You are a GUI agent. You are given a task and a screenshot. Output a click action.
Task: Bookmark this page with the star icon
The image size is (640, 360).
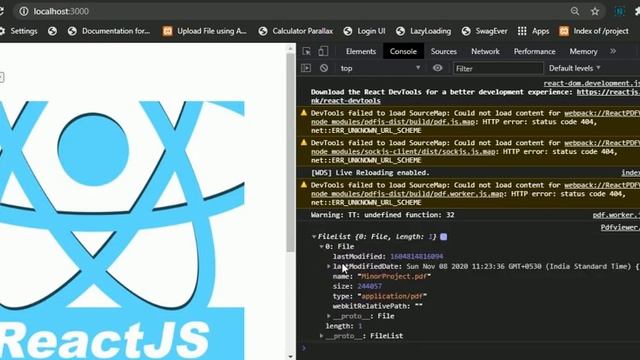point(595,11)
